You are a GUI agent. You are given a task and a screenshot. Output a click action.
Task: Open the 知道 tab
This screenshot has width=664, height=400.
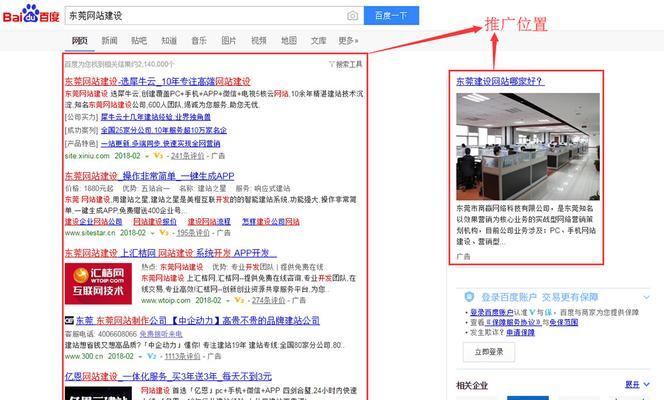click(x=169, y=41)
